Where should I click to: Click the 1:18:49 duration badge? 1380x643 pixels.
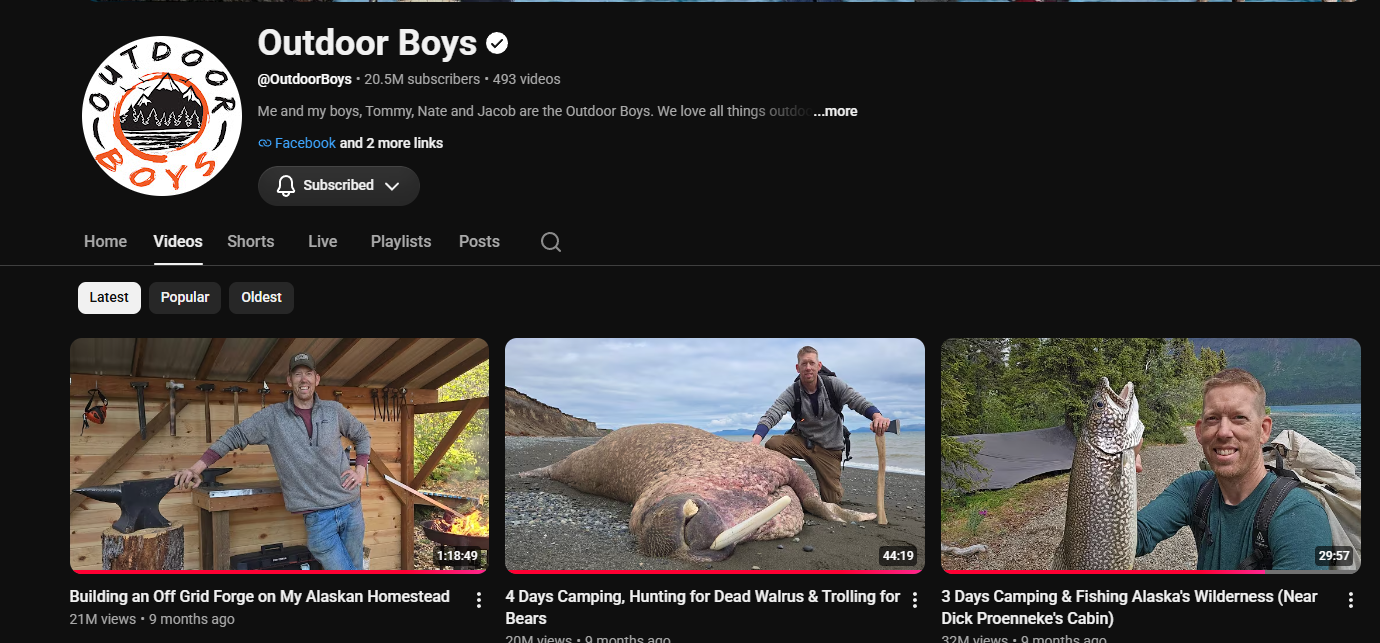point(457,556)
